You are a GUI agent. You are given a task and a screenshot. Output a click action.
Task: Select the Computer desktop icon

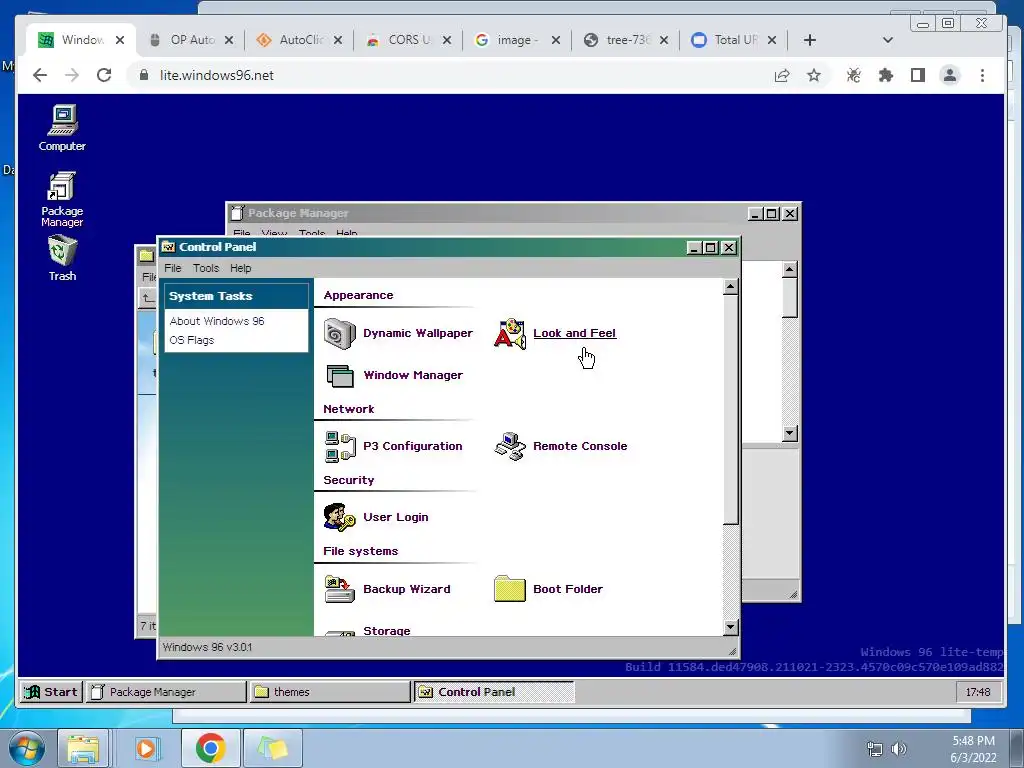tap(62, 128)
